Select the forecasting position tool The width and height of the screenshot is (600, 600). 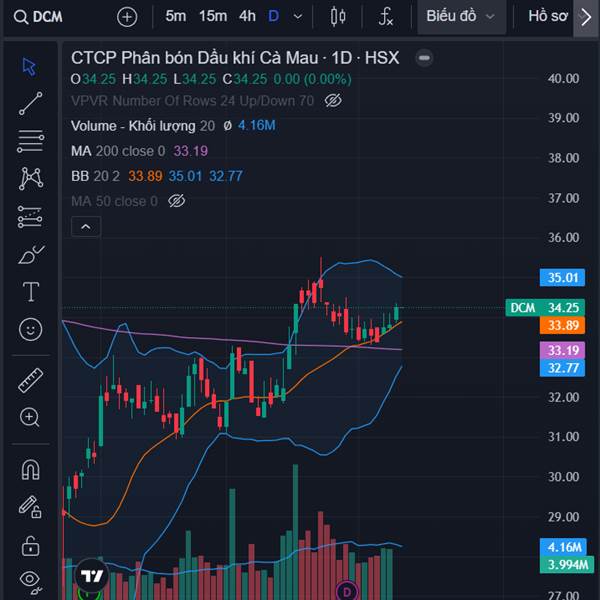point(30,217)
